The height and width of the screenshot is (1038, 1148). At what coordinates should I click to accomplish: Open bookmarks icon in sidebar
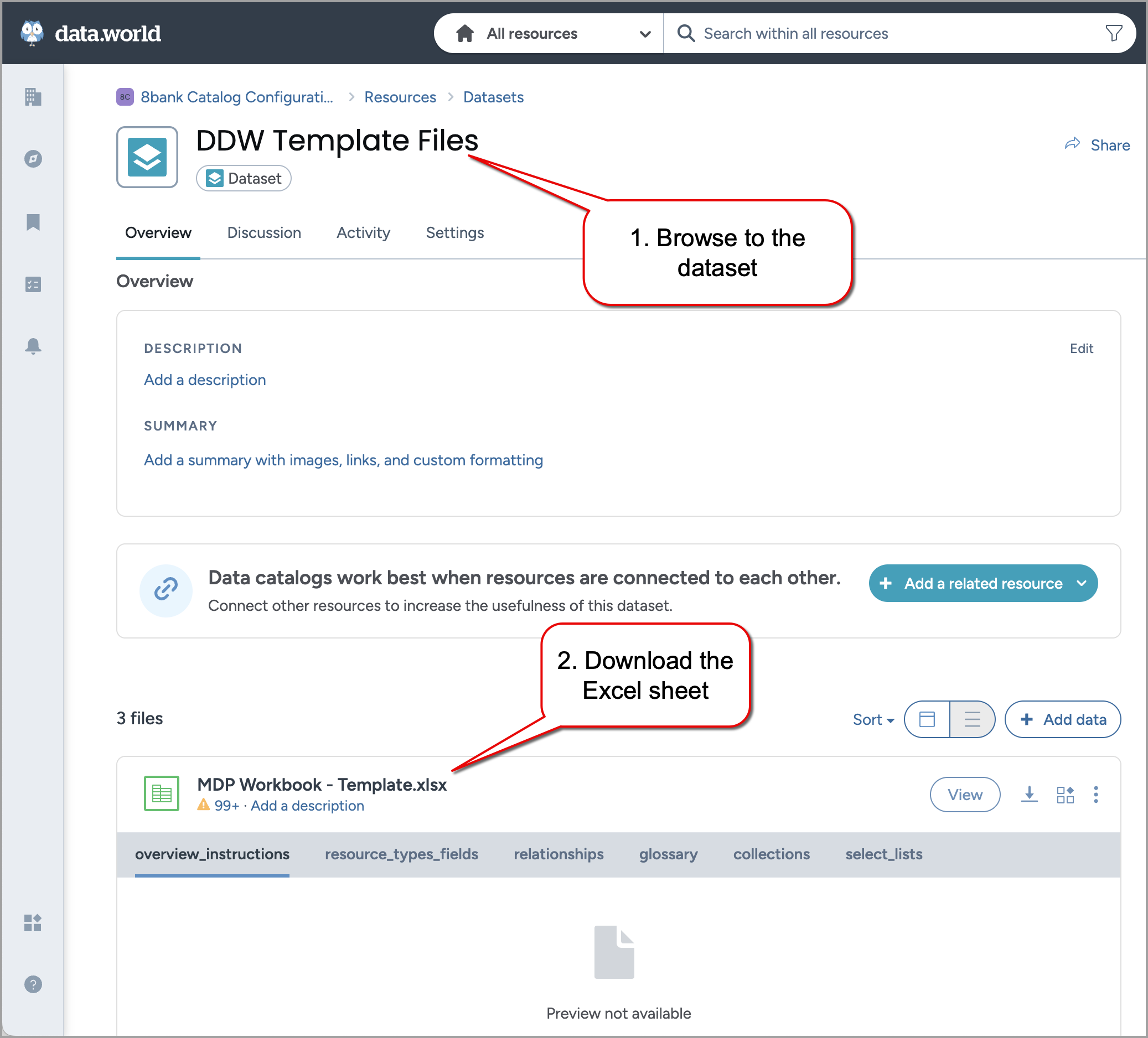(x=33, y=222)
